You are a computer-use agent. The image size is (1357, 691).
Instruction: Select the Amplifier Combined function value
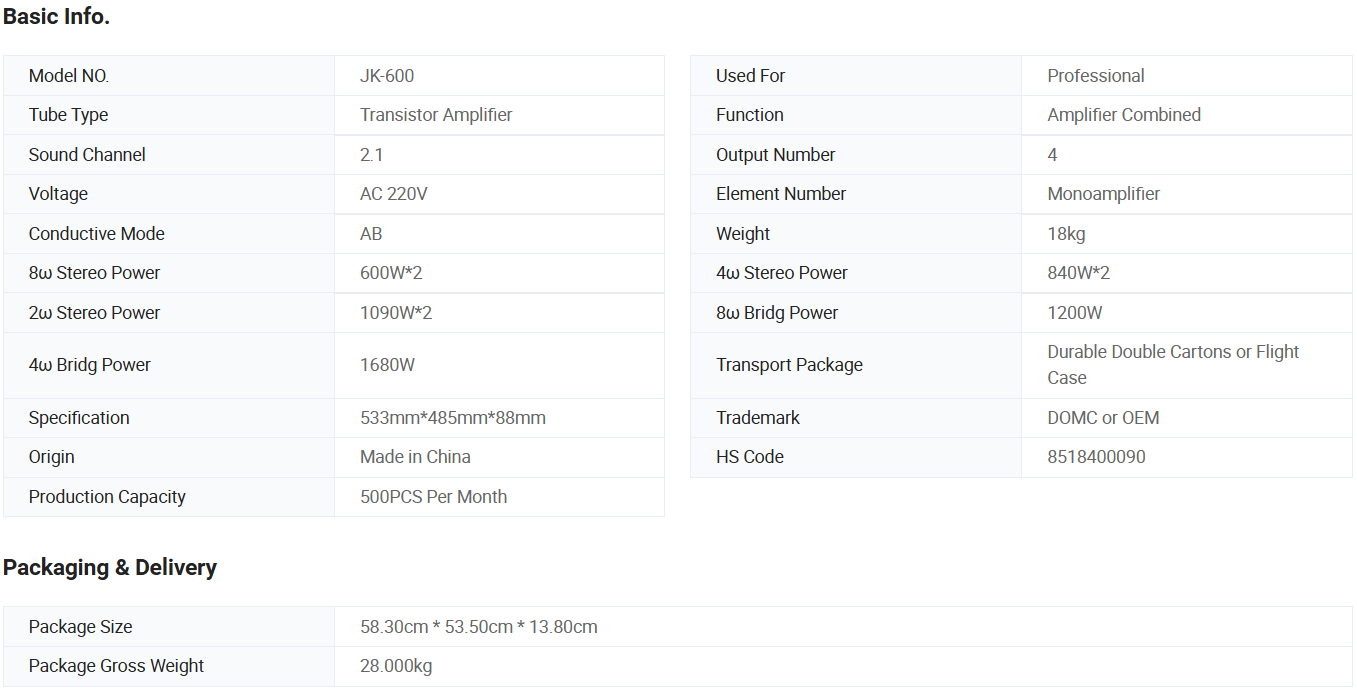[x=1124, y=115]
